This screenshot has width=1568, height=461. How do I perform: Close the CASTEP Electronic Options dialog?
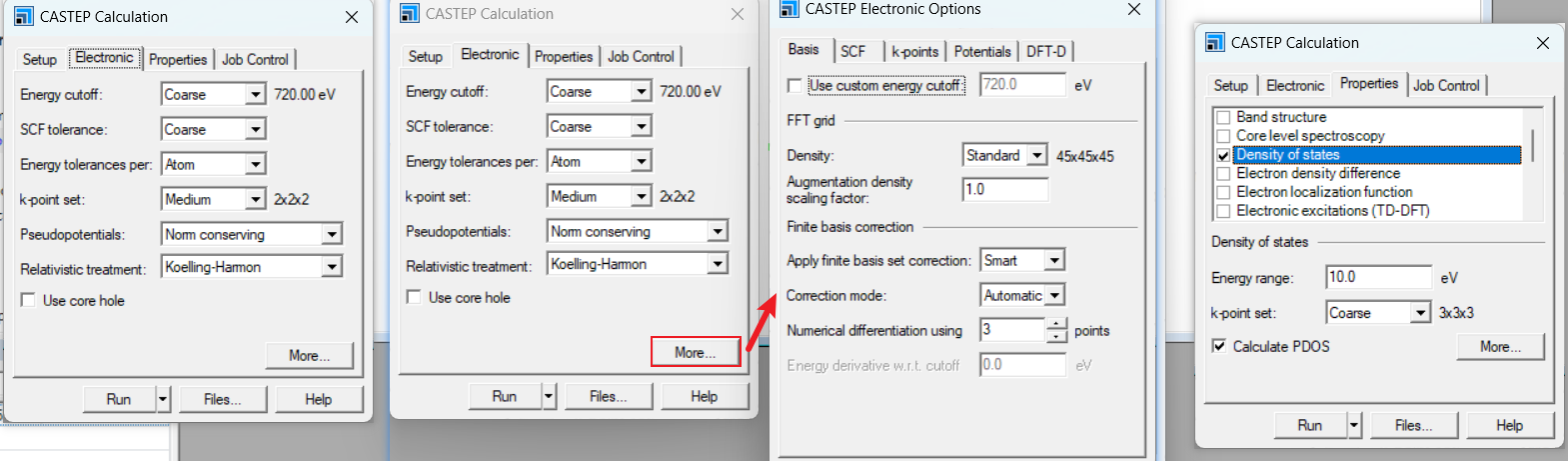pyautogui.click(x=1133, y=9)
